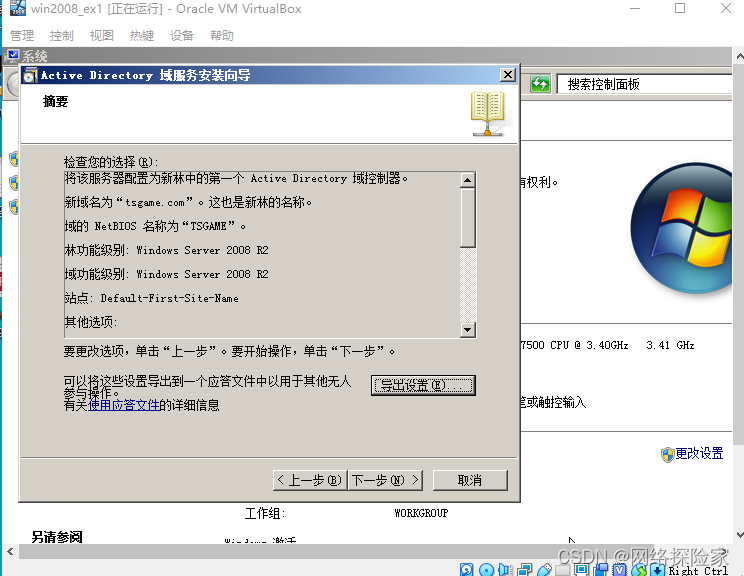Close the Active Directory wizard dialog
Image resolution: width=744 pixels, height=576 pixels.
pos(508,74)
